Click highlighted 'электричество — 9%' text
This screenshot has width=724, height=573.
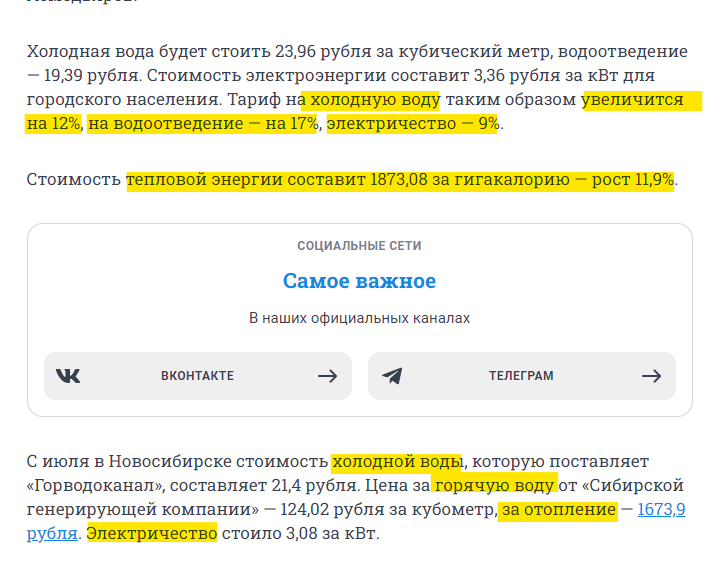pyautogui.click(x=412, y=124)
